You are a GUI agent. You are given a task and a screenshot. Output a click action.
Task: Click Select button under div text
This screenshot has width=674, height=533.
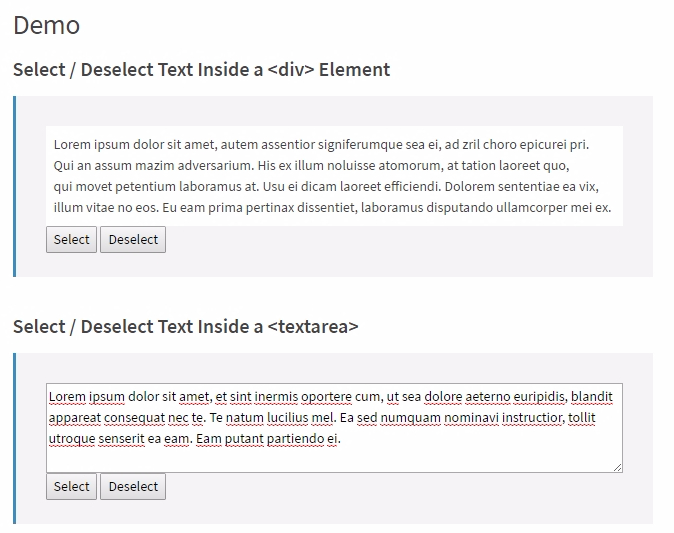tap(71, 239)
